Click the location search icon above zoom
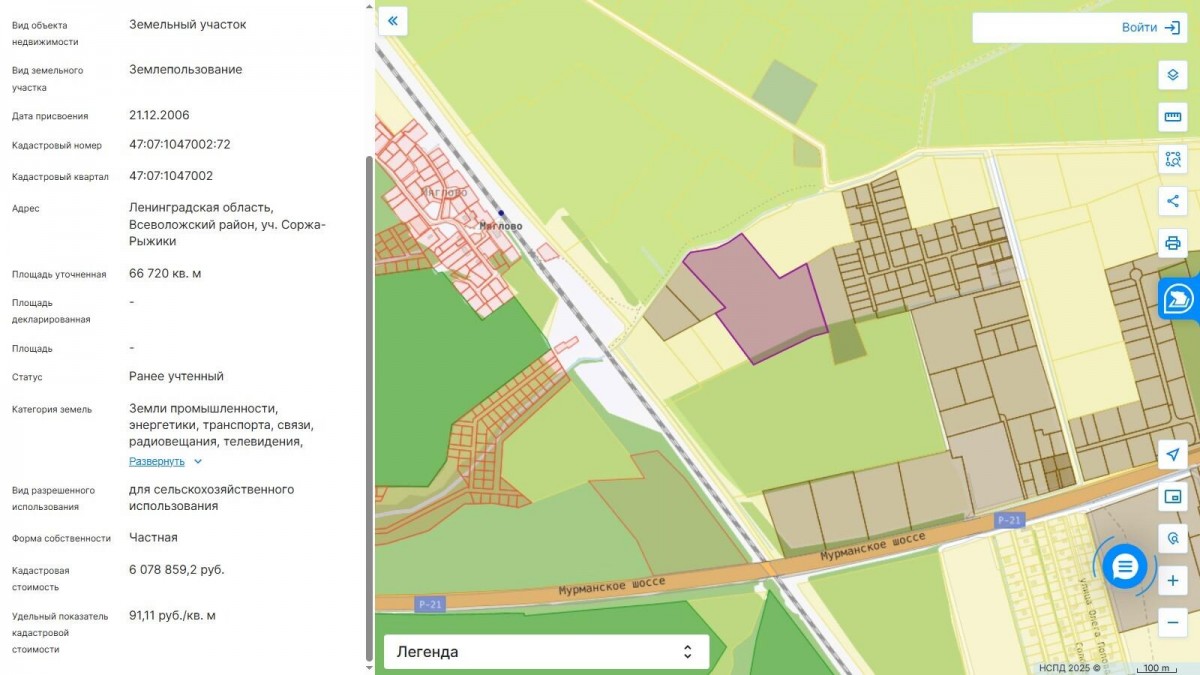 [x=1173, y=538]
